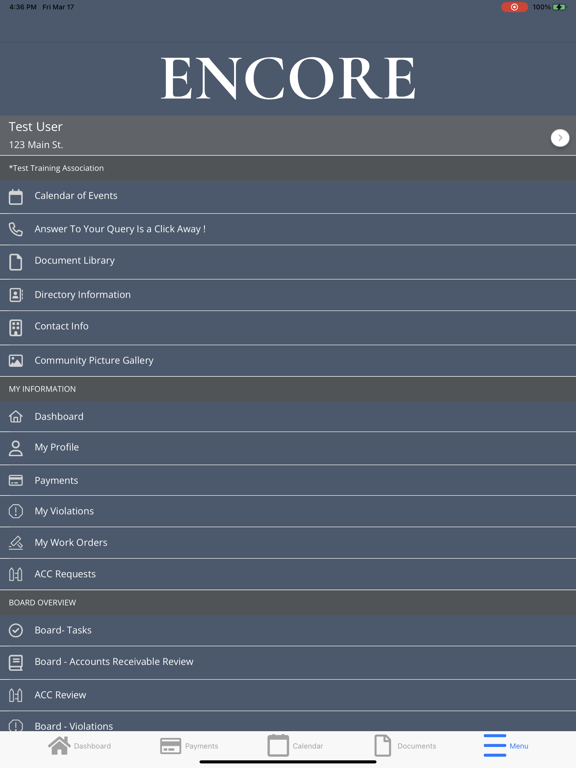This screenshot has height=768, width=576.
Task: Select the icon beside ACC Requests
Action: (x=16, y=574)
